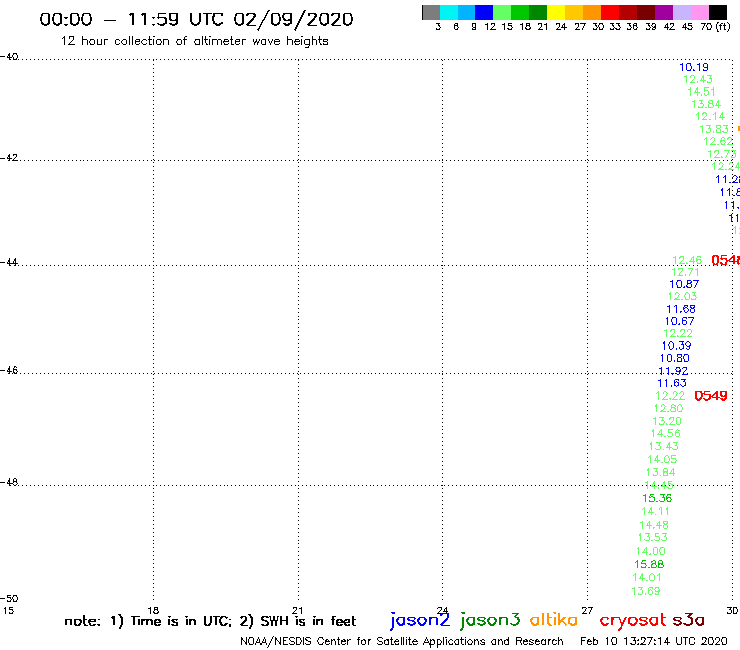Pick the black swatch at the scale's end
This screenshot has width=740, height=650.
click(718, 13)
